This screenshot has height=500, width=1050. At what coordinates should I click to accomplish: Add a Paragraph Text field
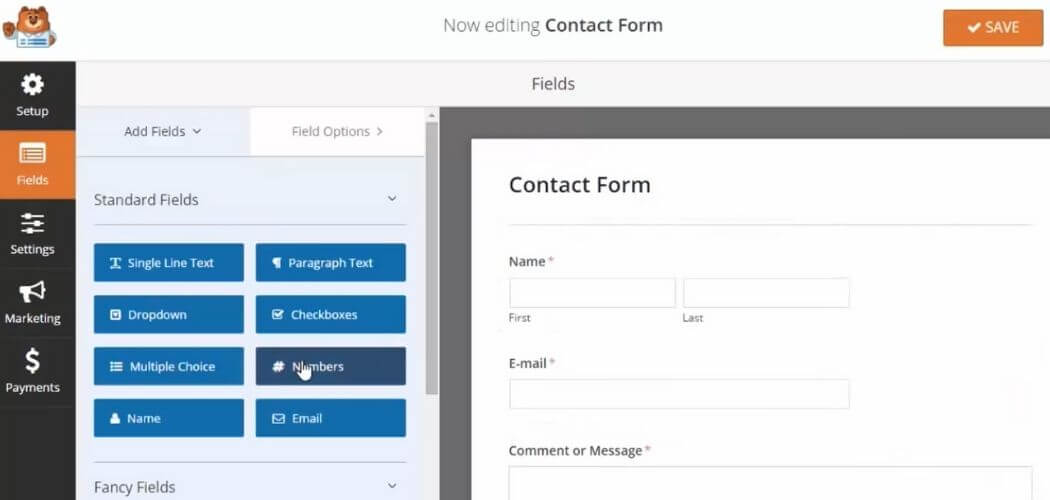click(331, 262)
